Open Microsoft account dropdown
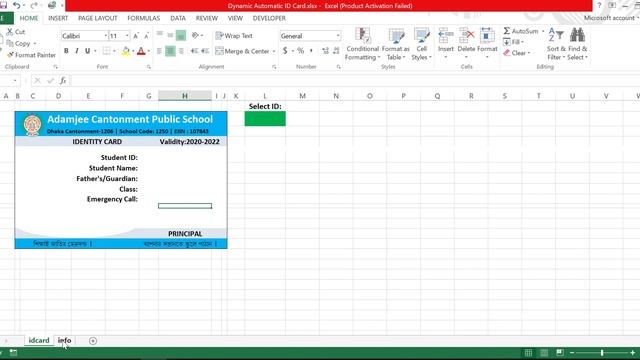This screenshot has height=360, width=640. click(x=611, y=18)
